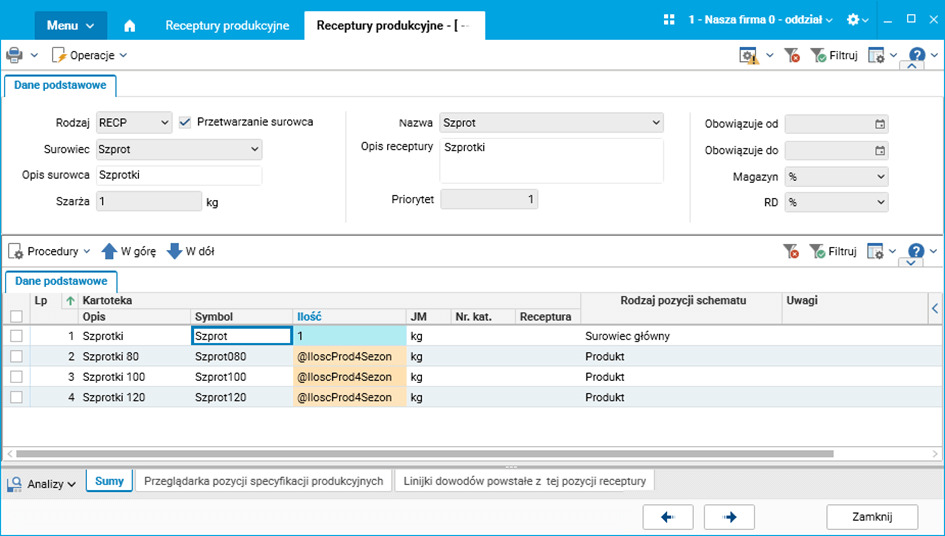The height and width of the screenshot is (536, 945).
Task: Open calendar for Obowiązuje od date
Action: (880, 124)
